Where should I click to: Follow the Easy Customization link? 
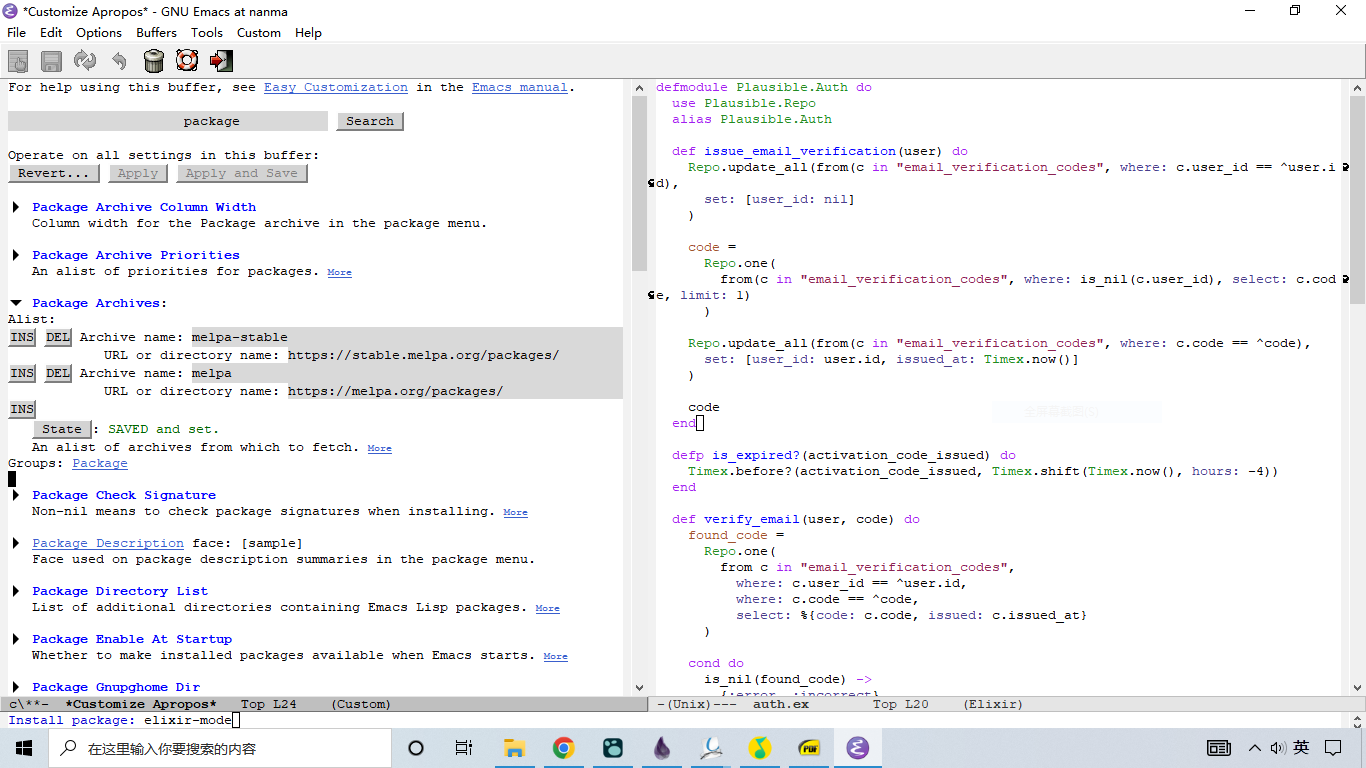(x=335, y=87)
